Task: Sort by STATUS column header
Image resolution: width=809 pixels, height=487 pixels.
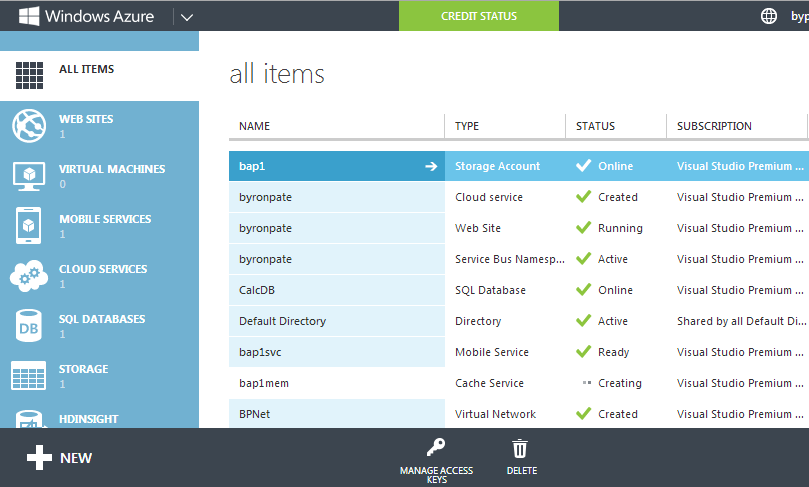Action: (595, 126)
